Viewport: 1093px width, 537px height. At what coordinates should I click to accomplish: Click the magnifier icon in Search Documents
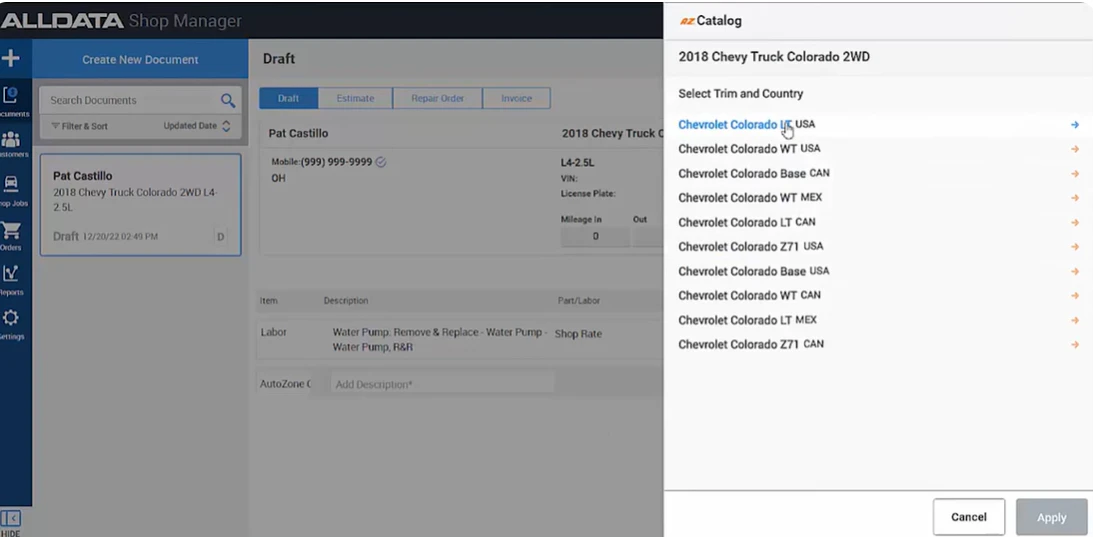[228, 100]
